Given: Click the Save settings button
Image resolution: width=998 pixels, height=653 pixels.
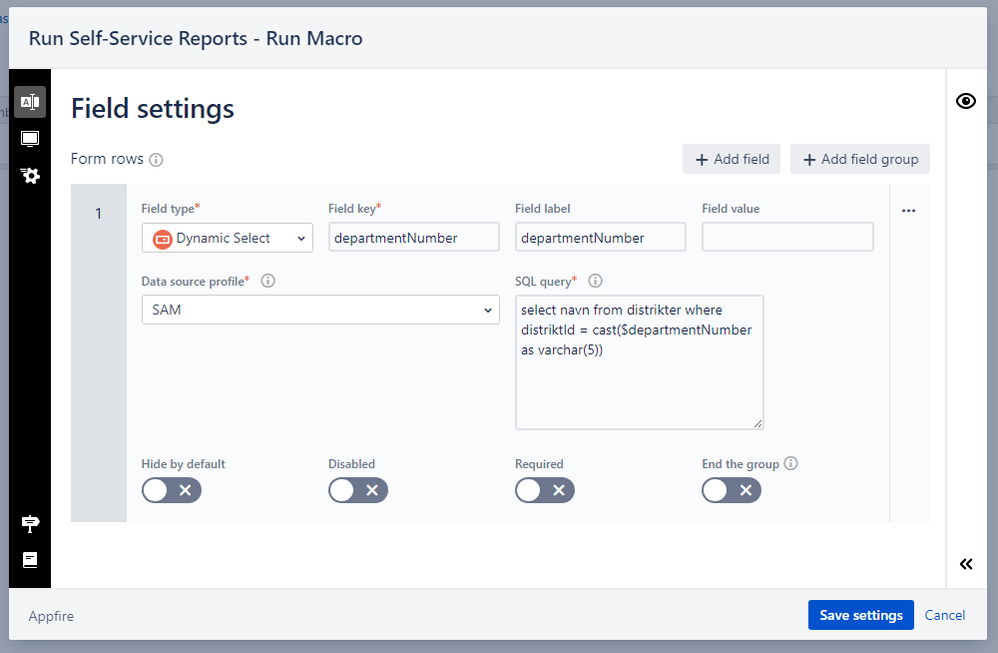Looking at the screenshot, I should click(861, 615).
